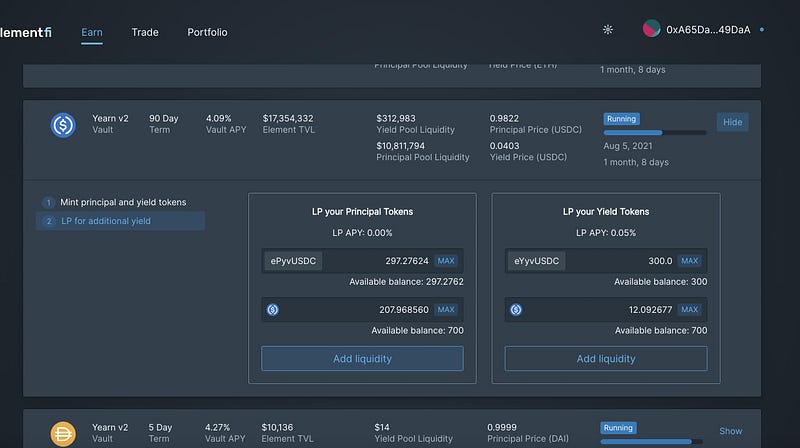The image size is (800, 448).
Task: Open wallet address 0xA65Da...49DaA
Action: pyautogui.click(x=708, y=30)
